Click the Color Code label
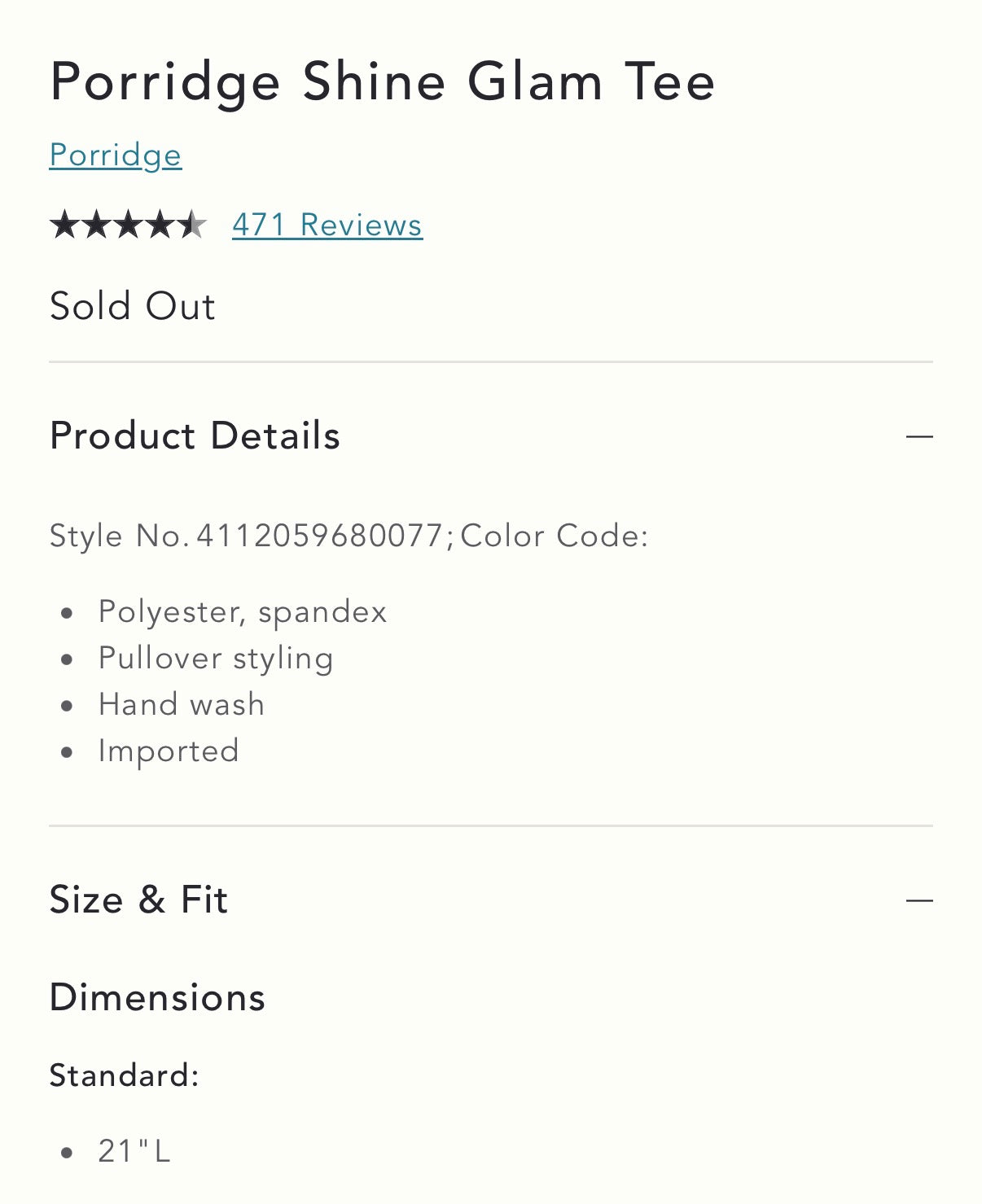This screenshot has width=982, height=1204. (555, 536)
